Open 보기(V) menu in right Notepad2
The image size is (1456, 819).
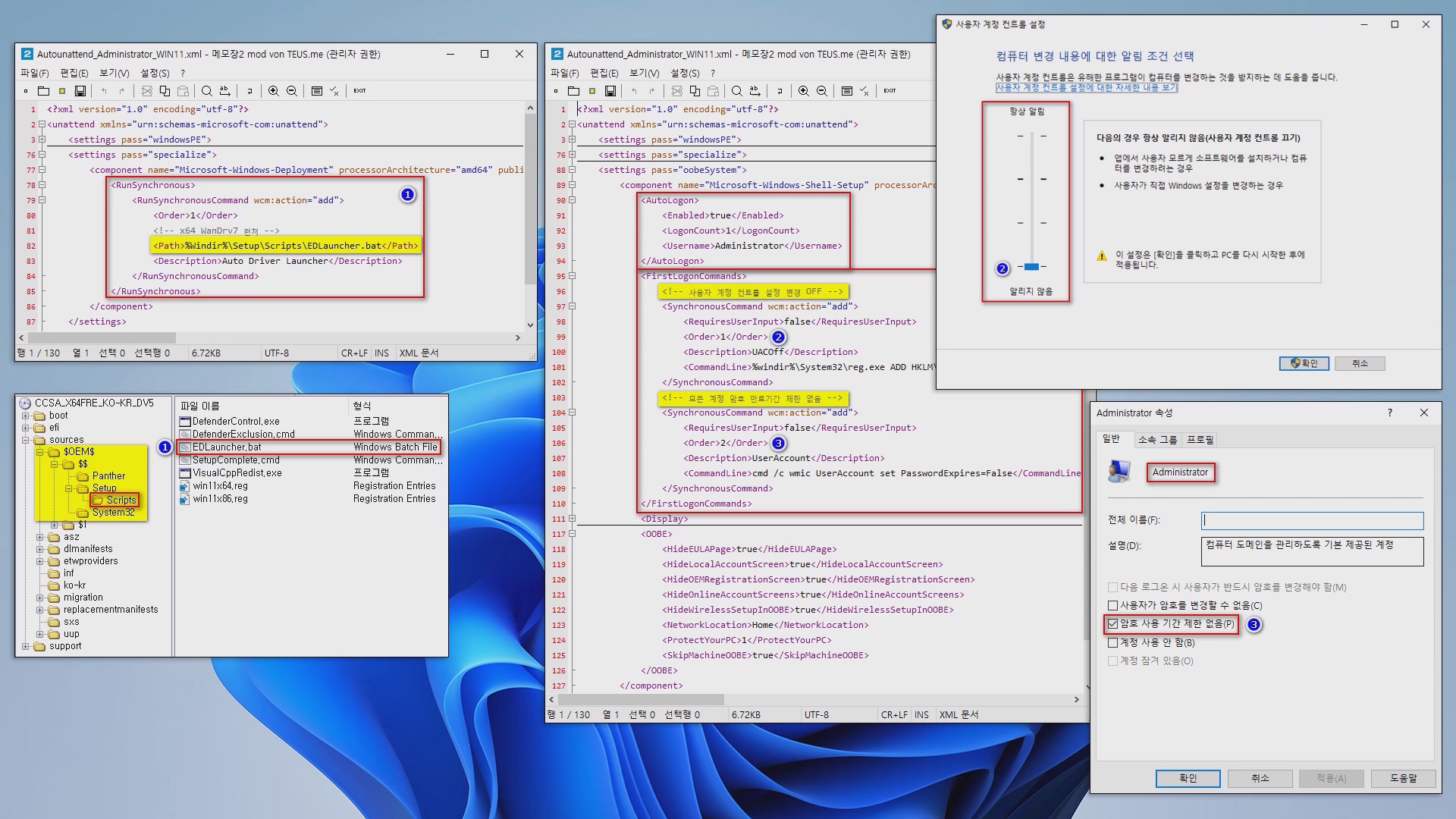pos(644,73)
